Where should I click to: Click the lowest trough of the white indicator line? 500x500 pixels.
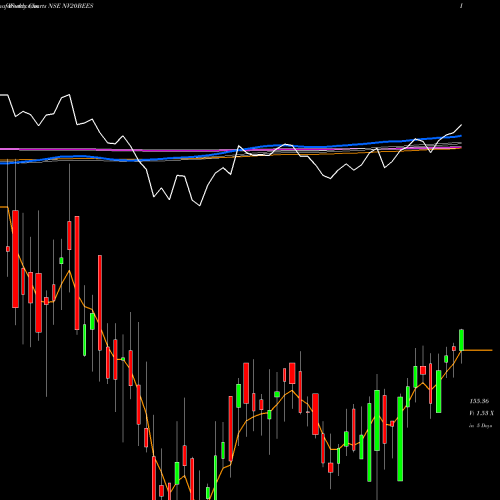tap(200, 205)
